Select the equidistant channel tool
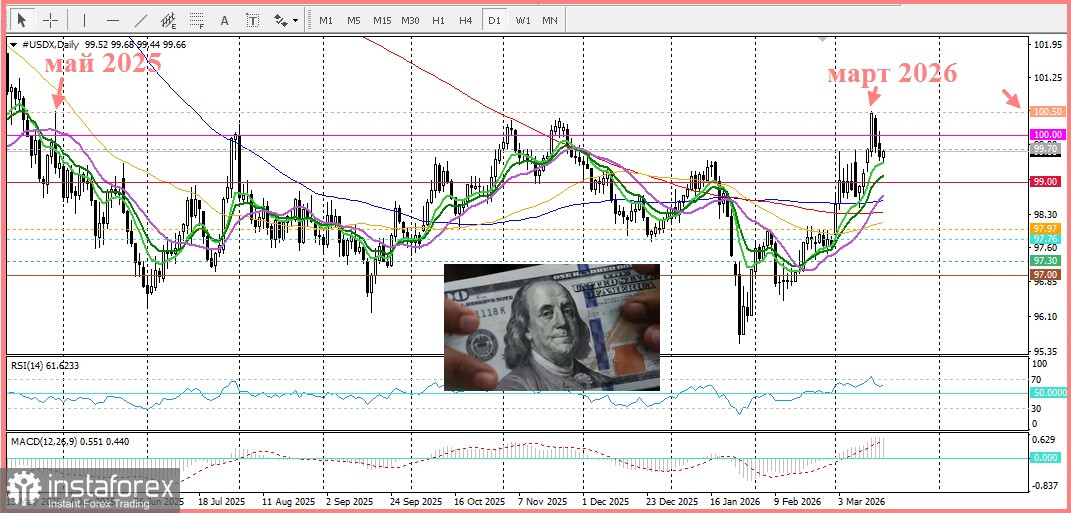This screenshot has height=513, width=1071. point(169,20)
